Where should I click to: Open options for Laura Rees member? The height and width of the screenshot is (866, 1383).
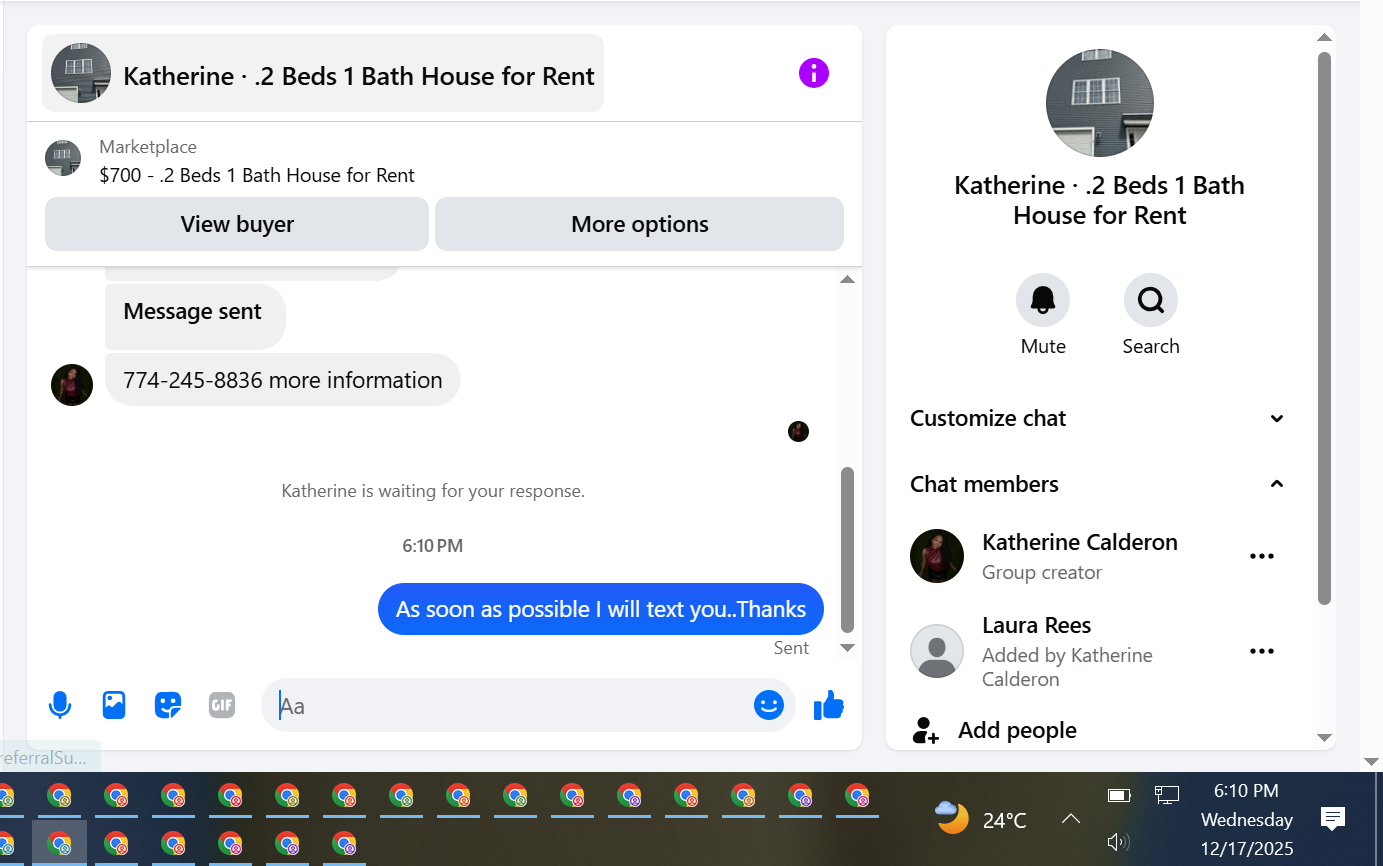pos(1262,651)
